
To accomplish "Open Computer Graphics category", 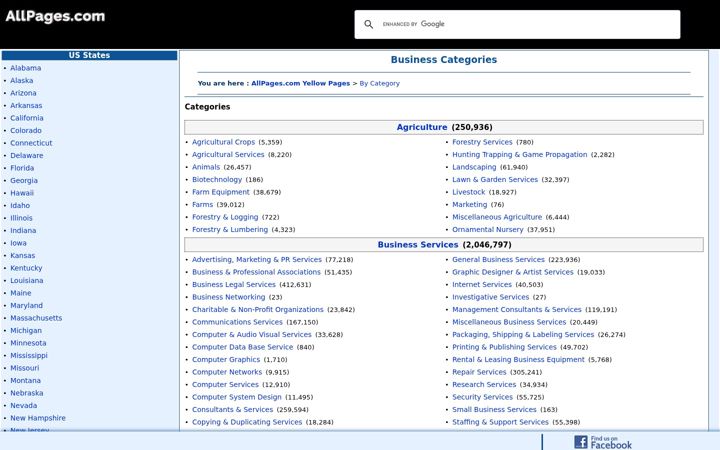I will tap(226, 360).
